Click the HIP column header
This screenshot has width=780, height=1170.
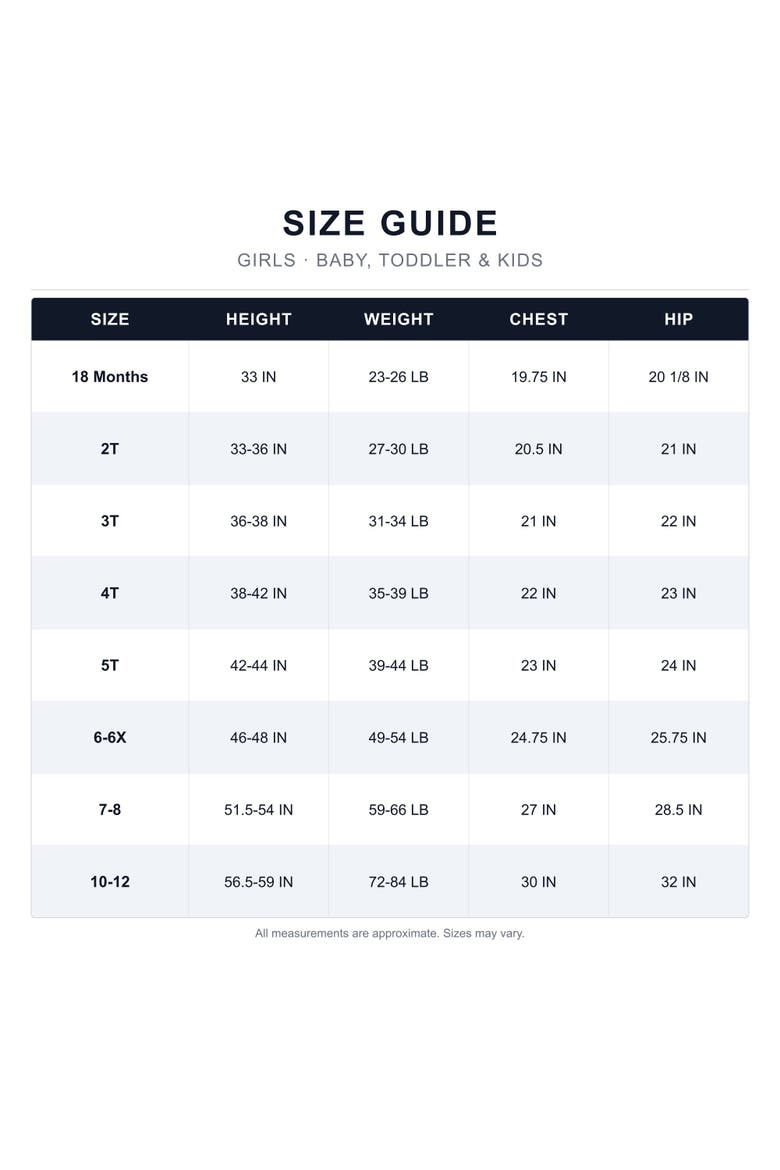[678, 319]
